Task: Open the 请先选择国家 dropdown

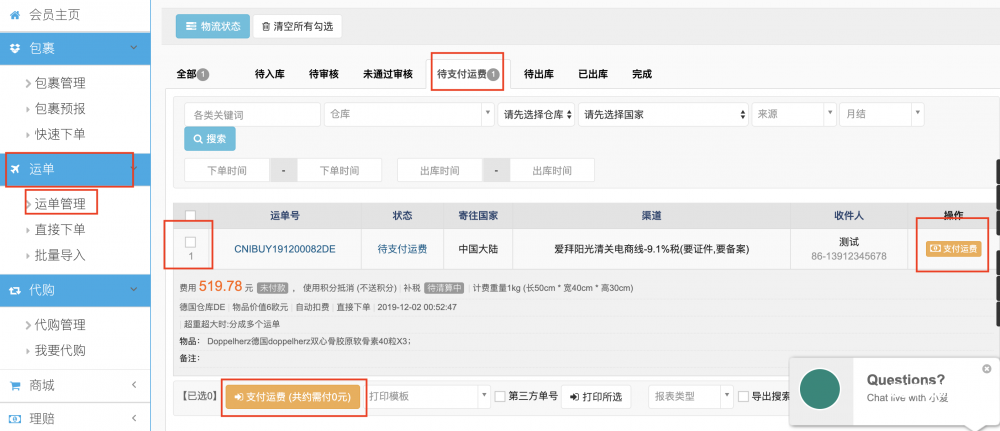Action: pos(663,115)
